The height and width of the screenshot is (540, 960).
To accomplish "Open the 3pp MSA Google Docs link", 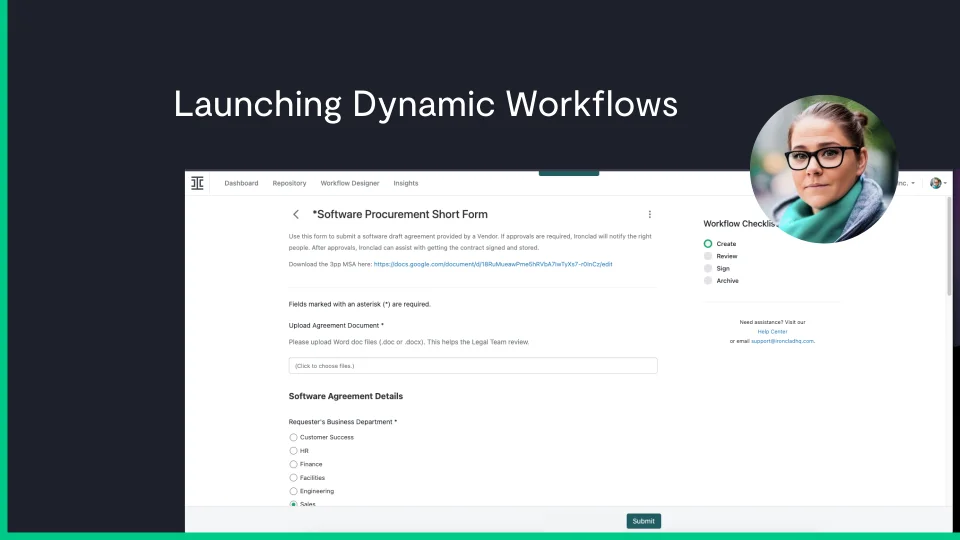I will 493,264.
